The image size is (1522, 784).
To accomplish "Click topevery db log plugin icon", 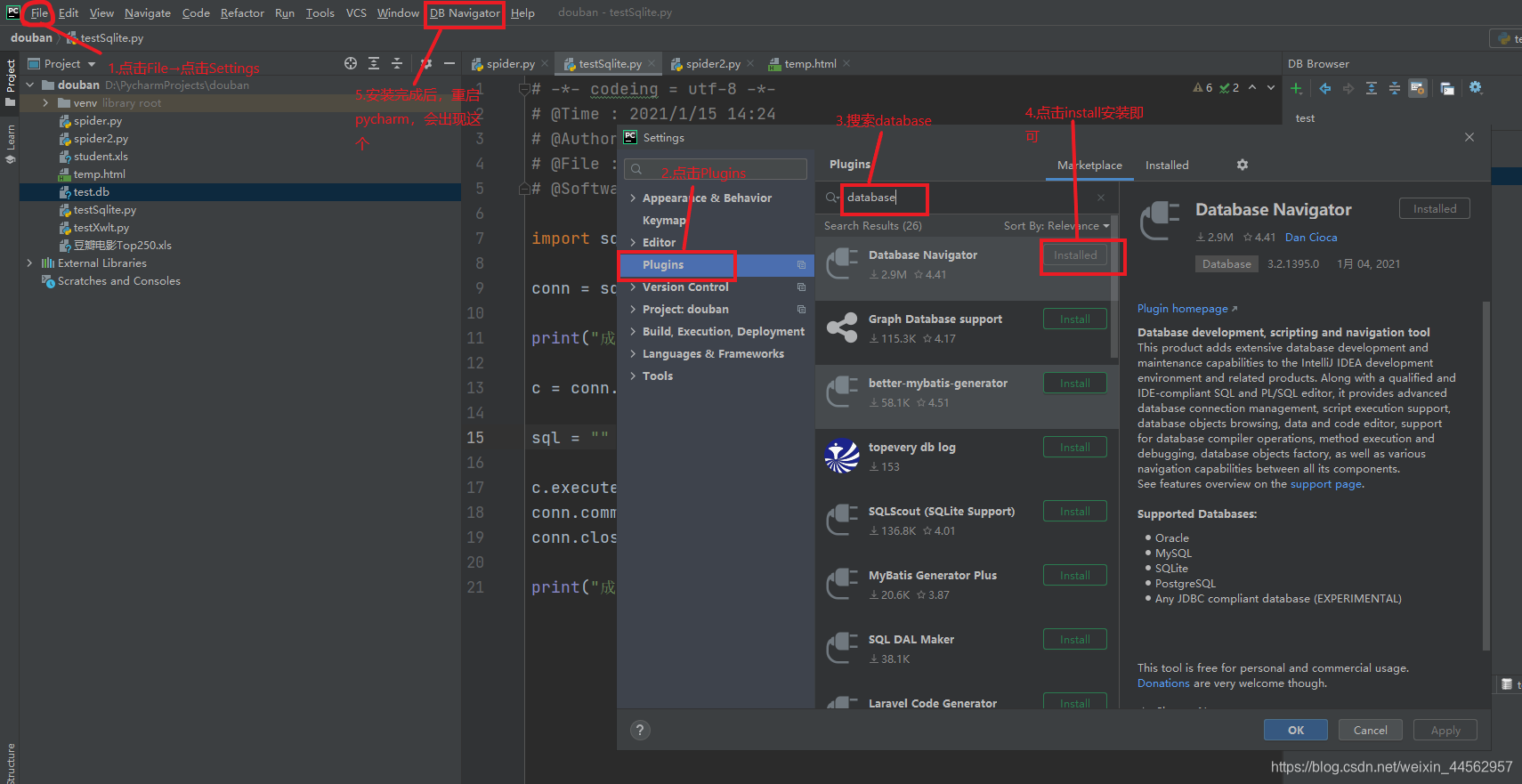I will point(842,457).
